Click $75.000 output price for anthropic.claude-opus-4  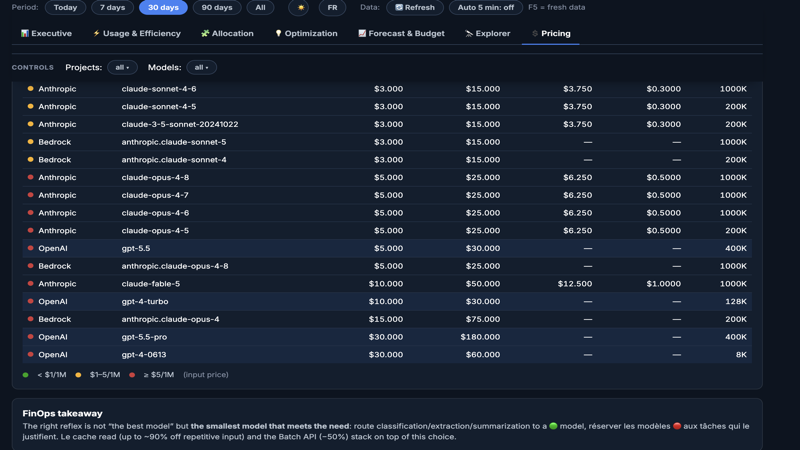pyautogui.click(x=483, y=319)
